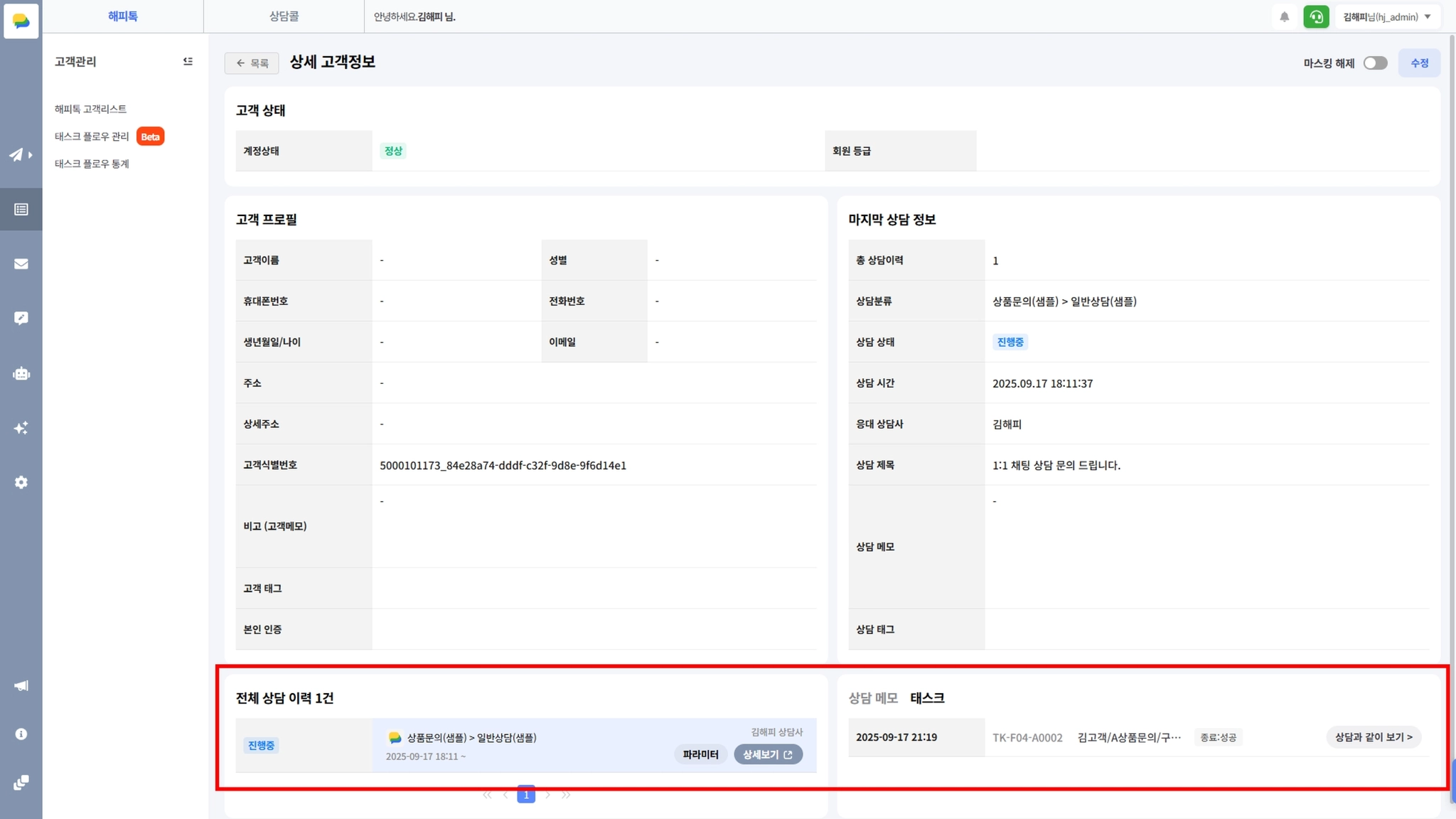The height and width of the screenshot is (819, 1456).
Task: Open the envelope mail icon in sidebar
Action: click(x=21, y=264)
